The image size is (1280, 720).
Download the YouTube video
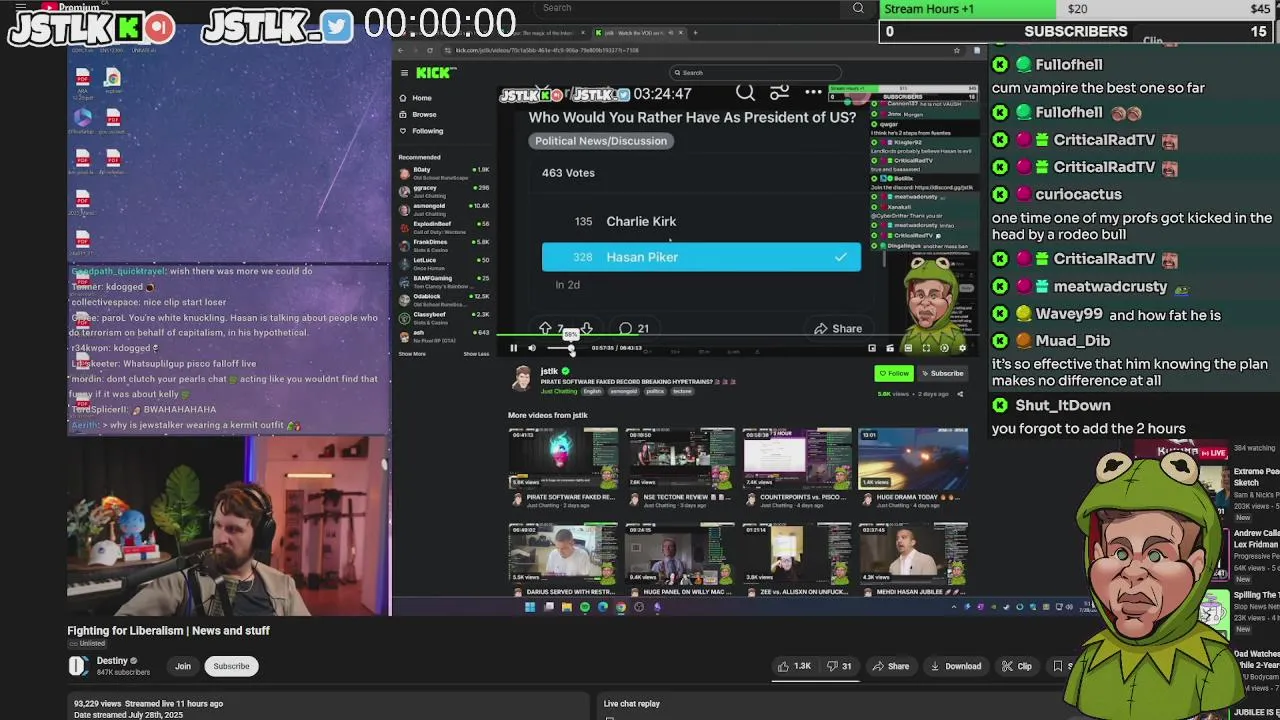955,666
